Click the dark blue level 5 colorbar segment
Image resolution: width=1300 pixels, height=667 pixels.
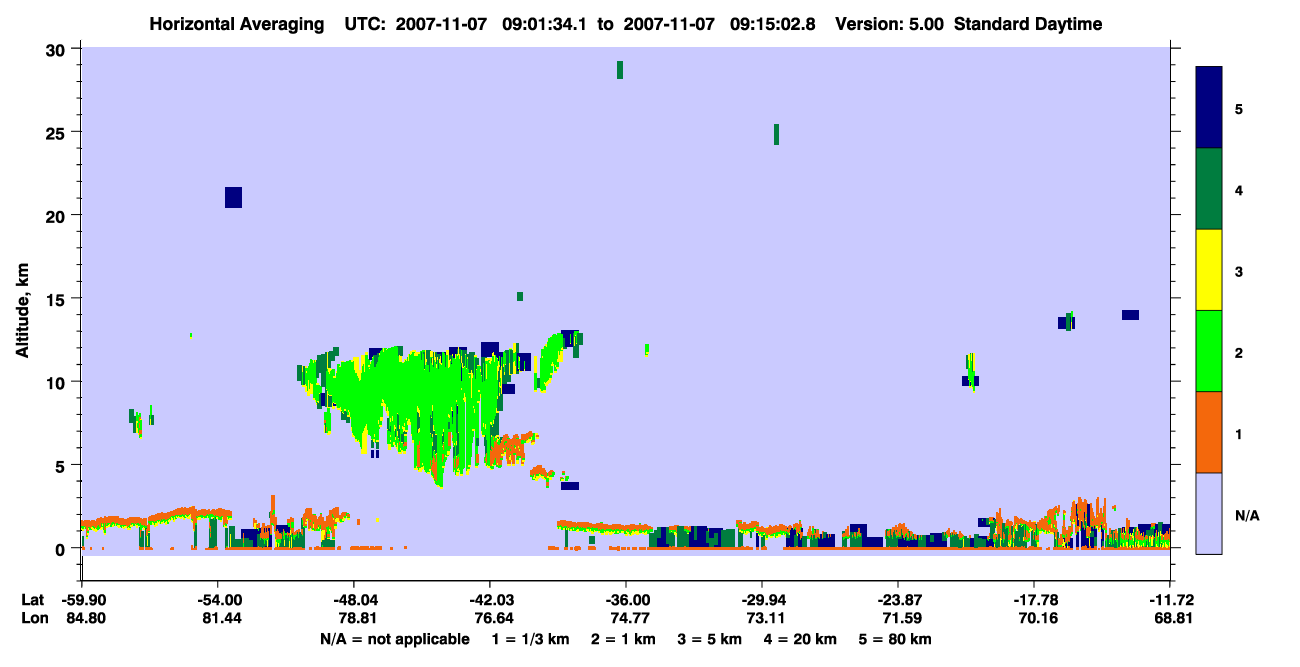pyautogui.click(x=1209, y=108)
